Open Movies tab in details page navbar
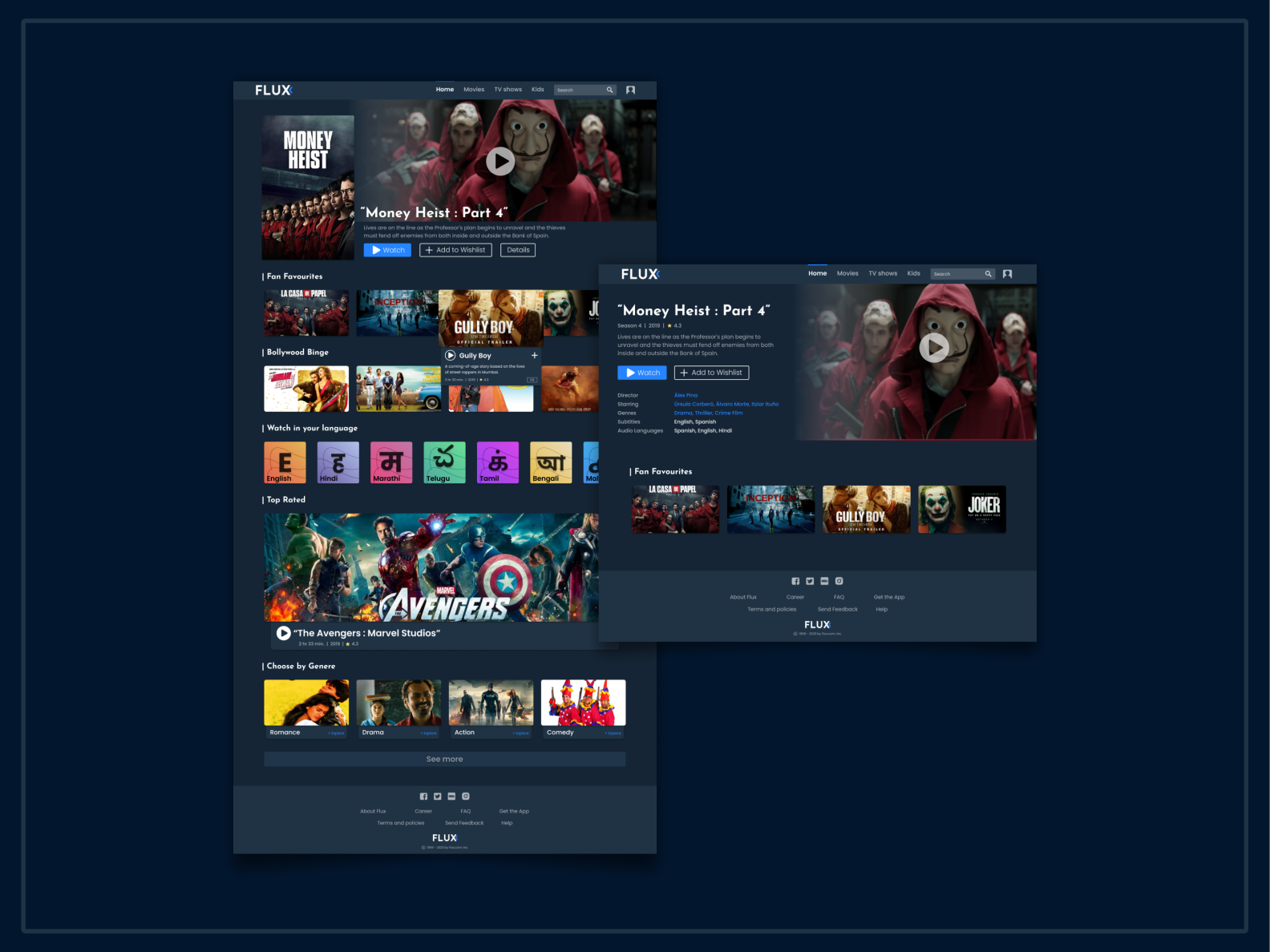 (x=847, y=273)
